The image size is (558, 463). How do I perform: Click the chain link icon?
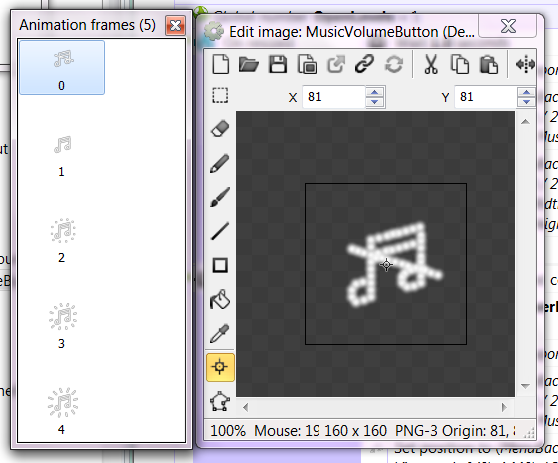click(365, 64)
